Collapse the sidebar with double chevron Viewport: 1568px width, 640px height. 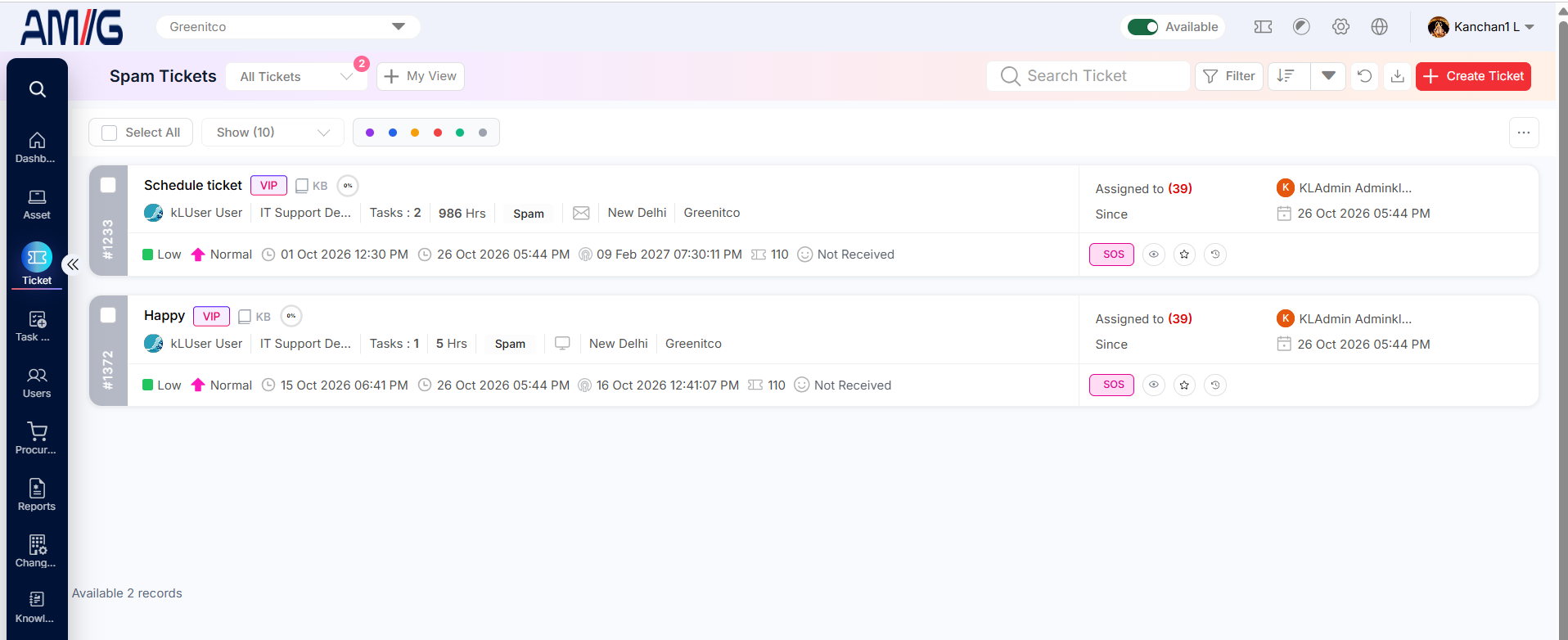tap(73, 264)
